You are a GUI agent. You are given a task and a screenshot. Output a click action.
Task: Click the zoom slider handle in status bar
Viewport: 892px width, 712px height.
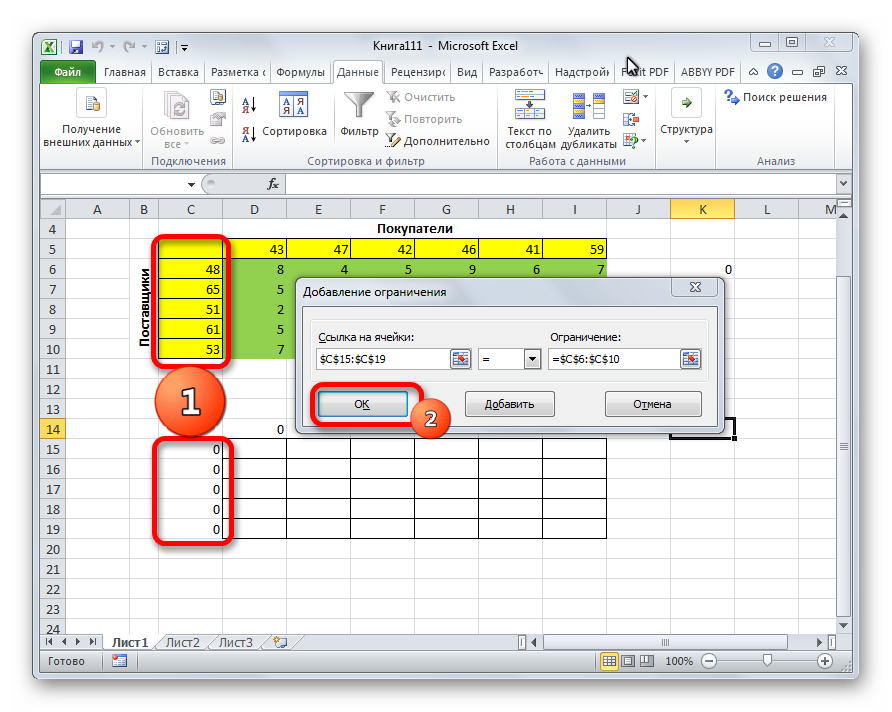point(767,662)
